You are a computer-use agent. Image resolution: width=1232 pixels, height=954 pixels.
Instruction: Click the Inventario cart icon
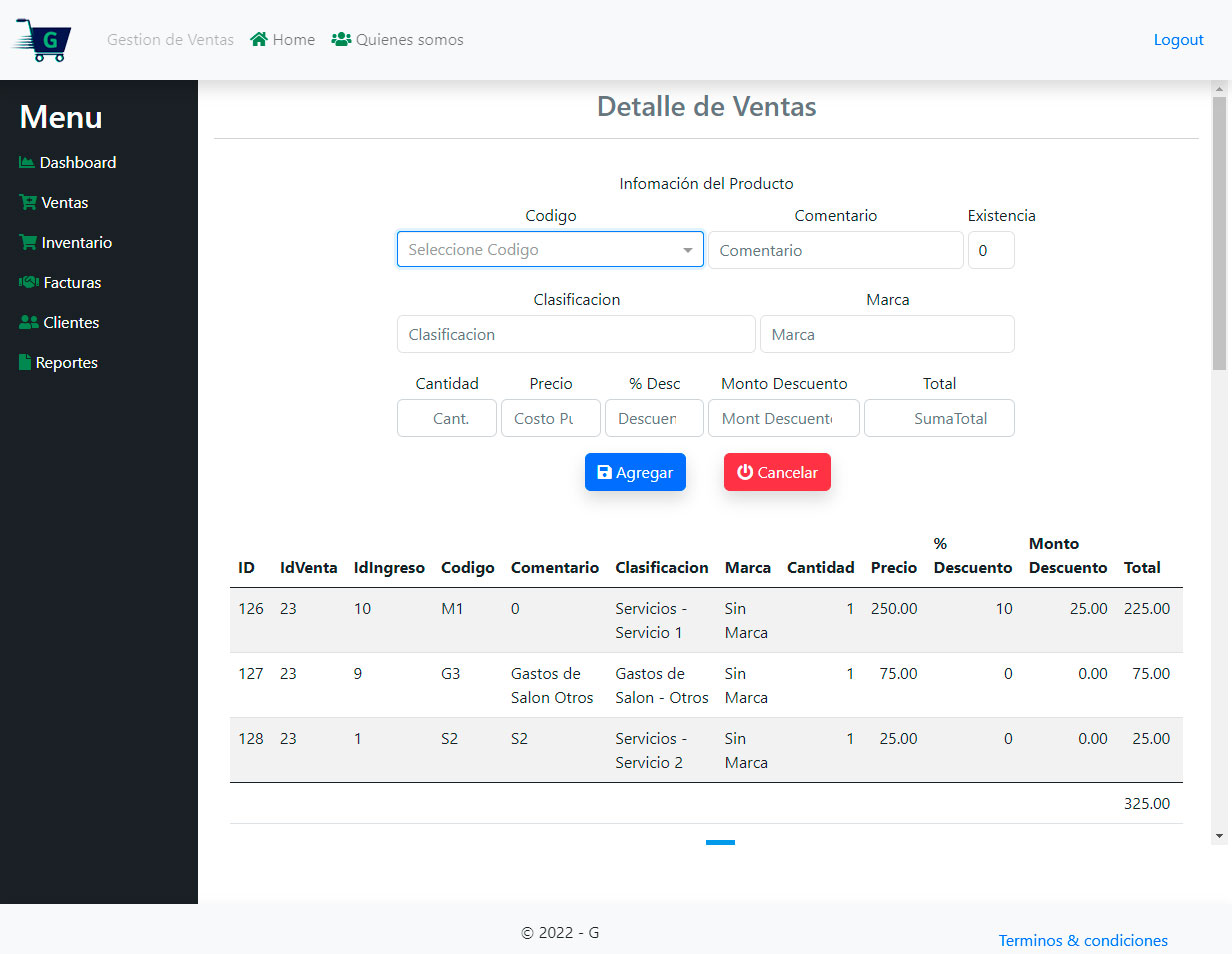[28, 242]
